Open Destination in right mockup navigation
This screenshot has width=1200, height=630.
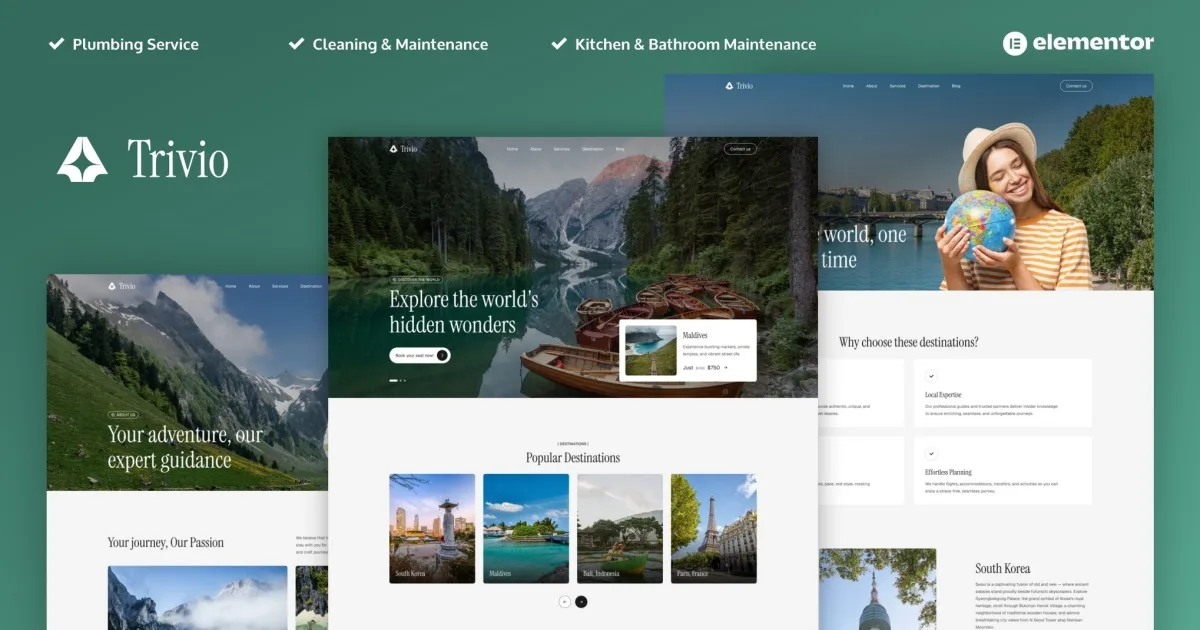tap(929, 86)
